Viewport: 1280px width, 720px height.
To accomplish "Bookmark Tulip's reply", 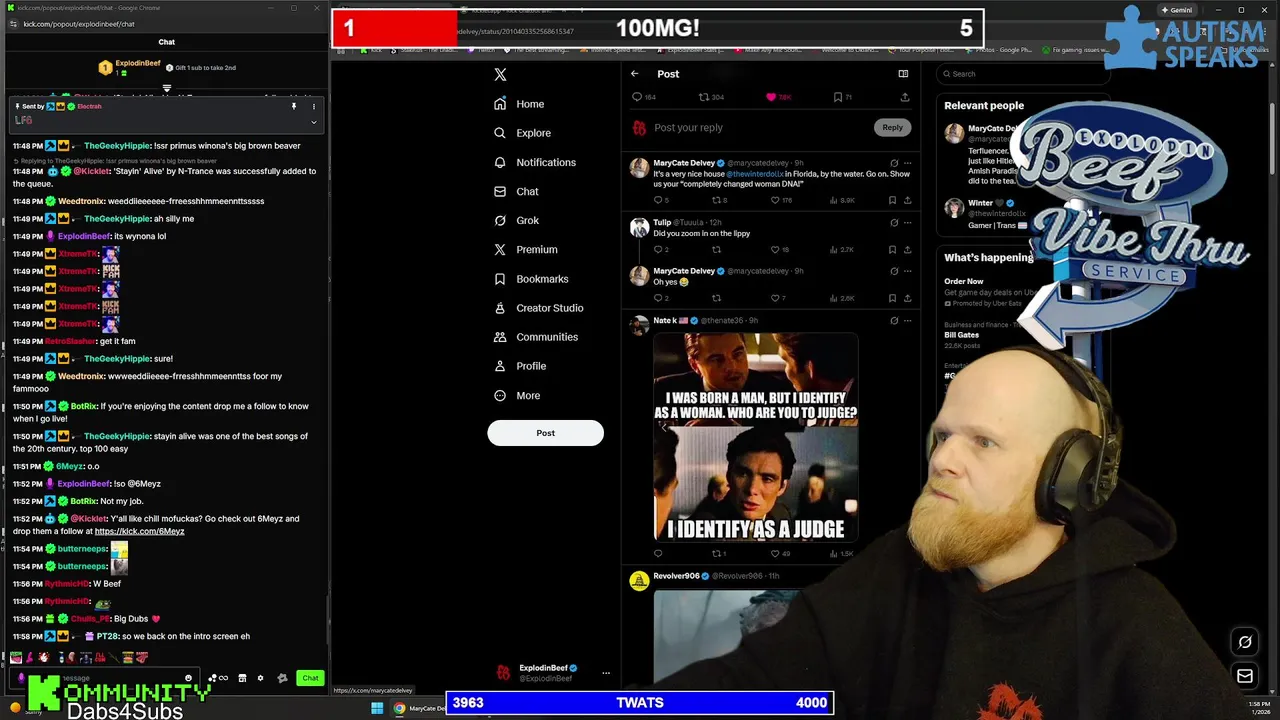I will 892,249.
